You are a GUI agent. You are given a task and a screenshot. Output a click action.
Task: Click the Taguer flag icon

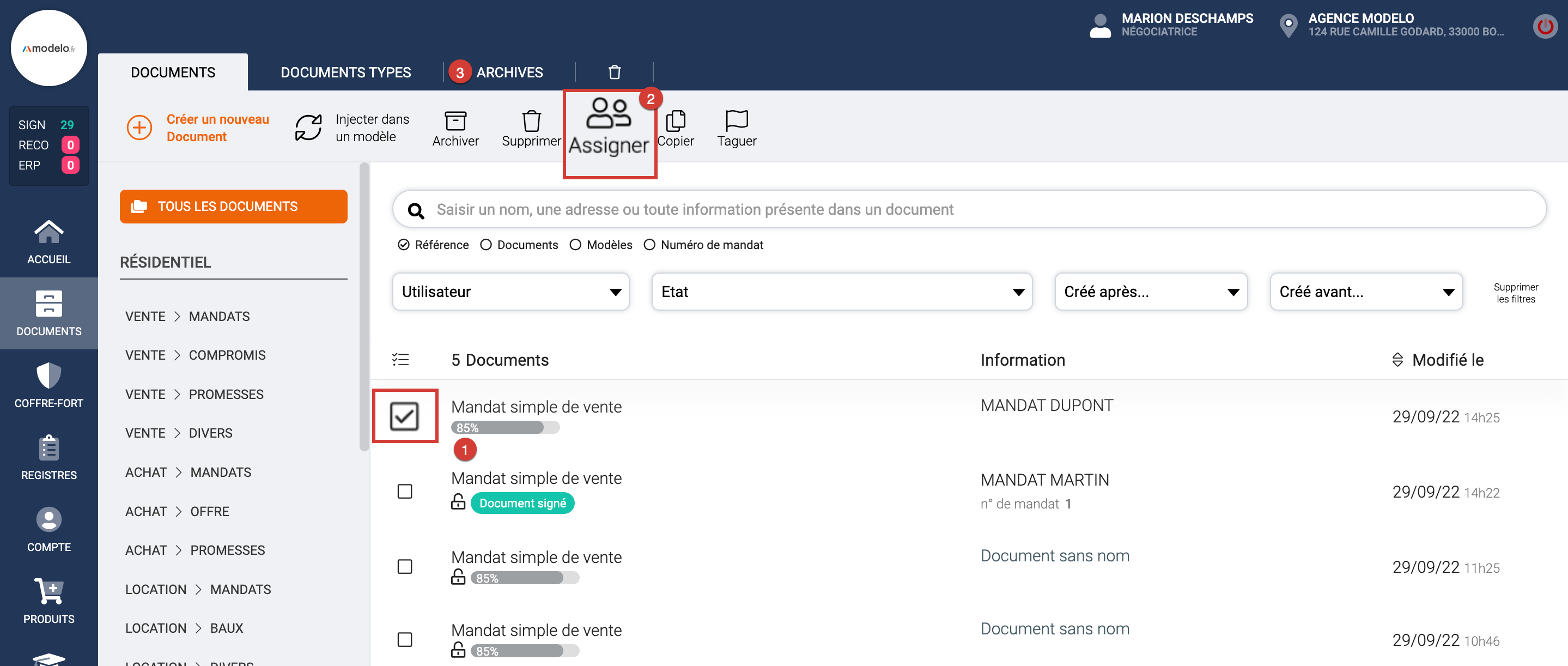736,120
